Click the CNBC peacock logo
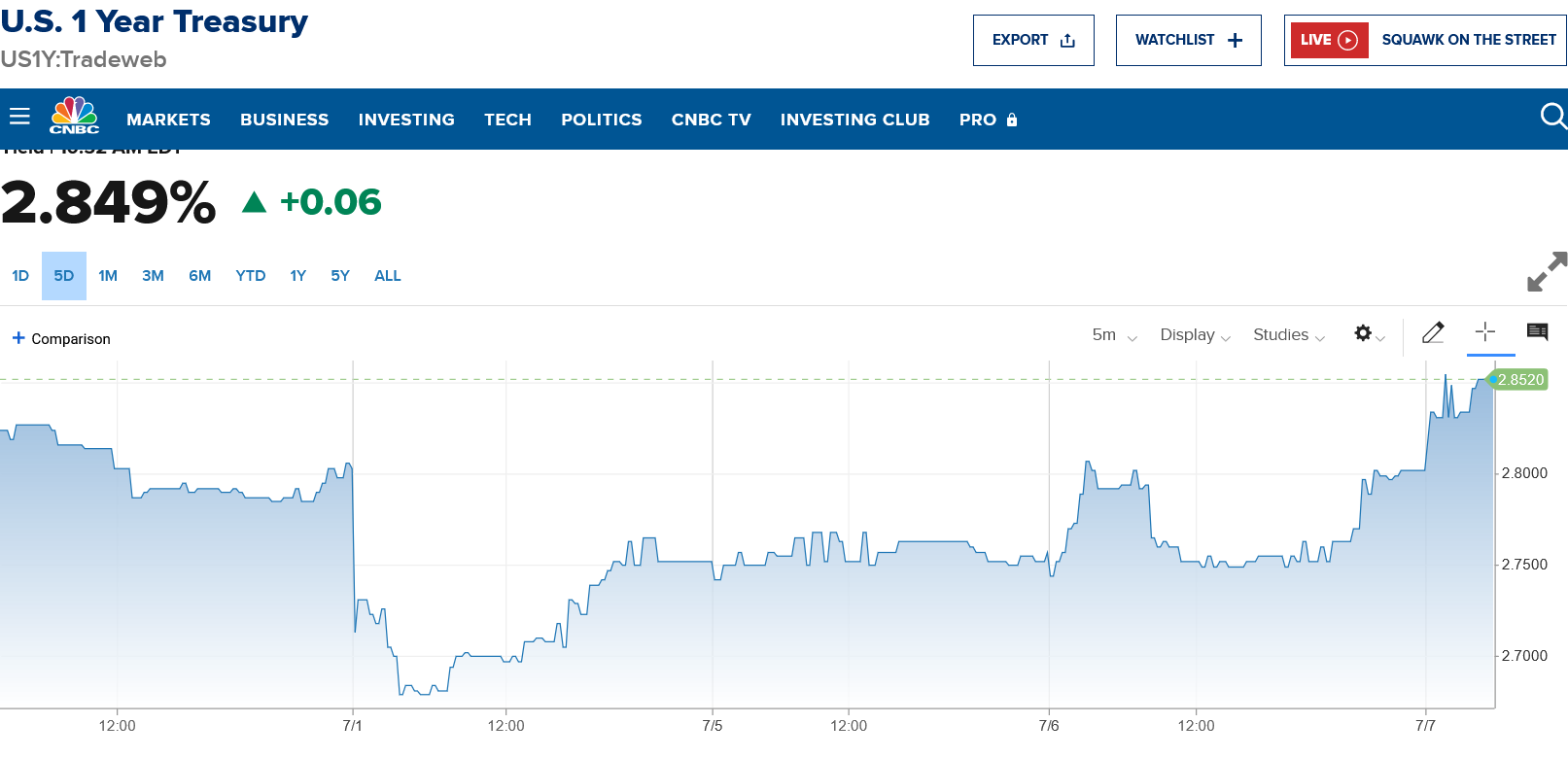This screenshot has height=758, width=1568. click(75, 116)
